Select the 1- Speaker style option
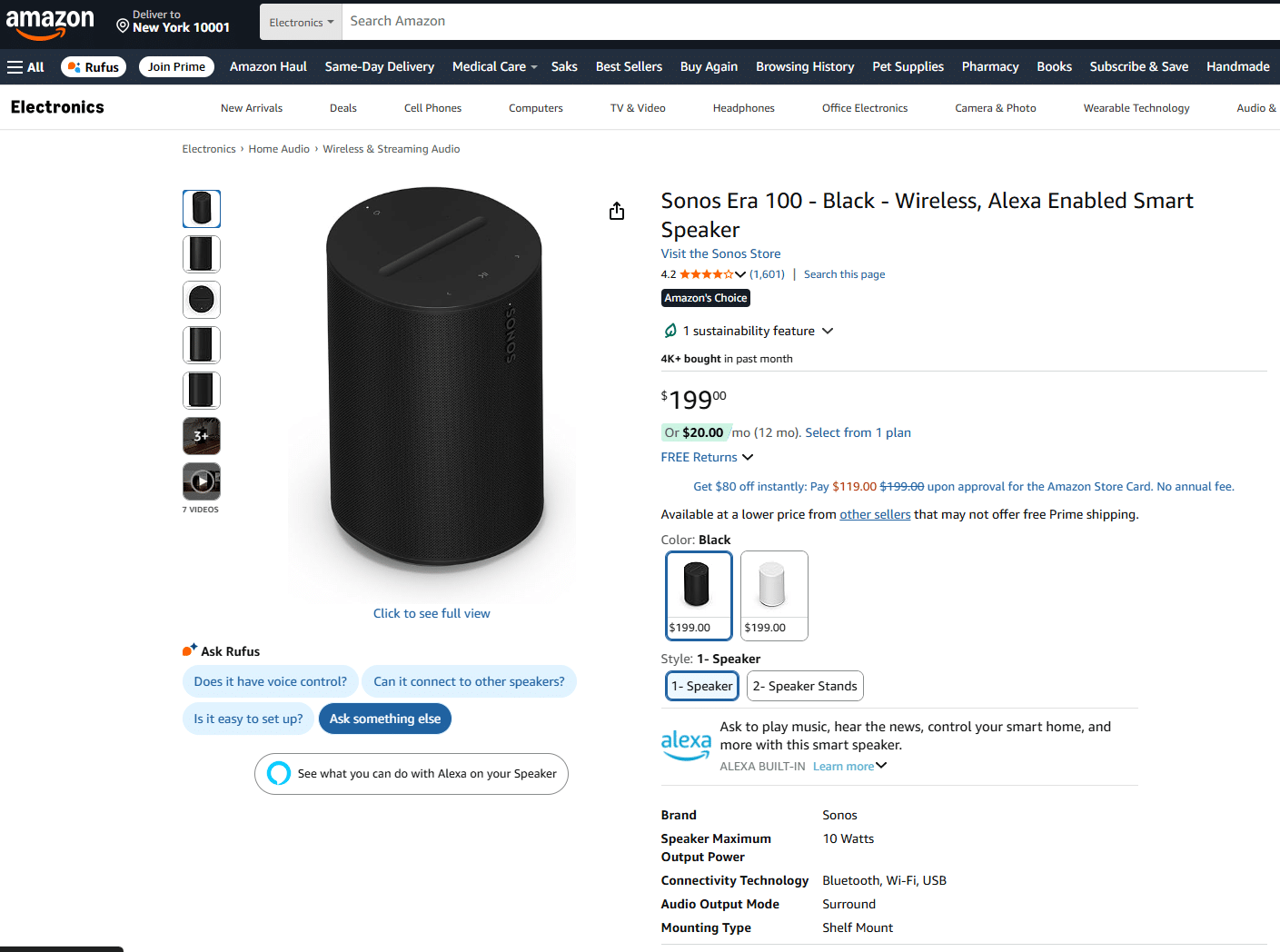The height and width of the screenshot is (952, 1280). pos(702,686)
